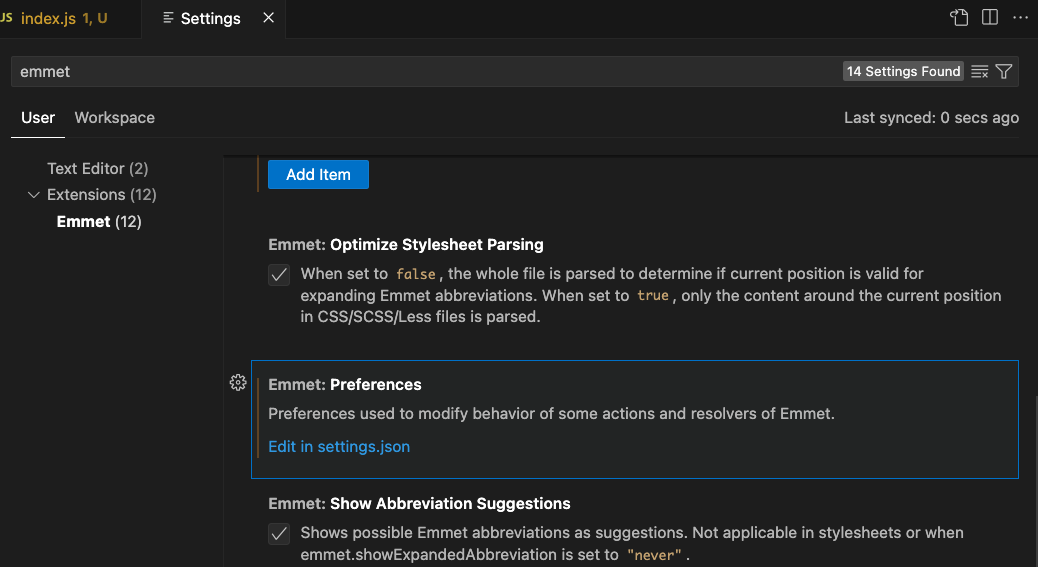The height and width of the screenshot is (567, 1038).
Task: Click the JS file icon on index.js tab
Action: tap(7, 18)
